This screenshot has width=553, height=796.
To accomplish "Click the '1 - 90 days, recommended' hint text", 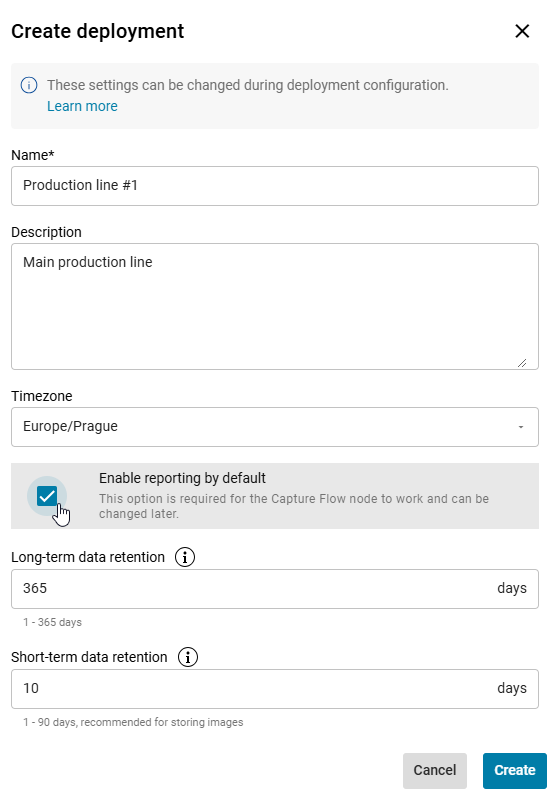I will (133, 722).
